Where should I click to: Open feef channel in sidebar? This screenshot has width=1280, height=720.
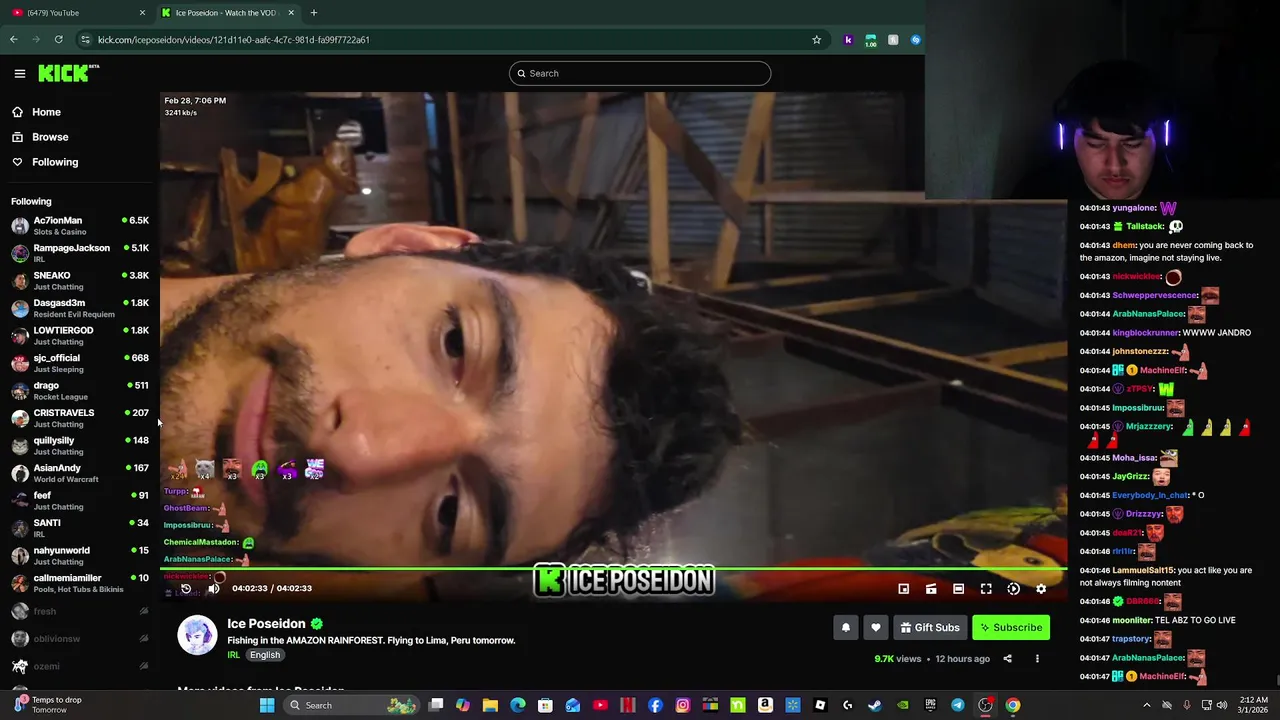(80, 501)
